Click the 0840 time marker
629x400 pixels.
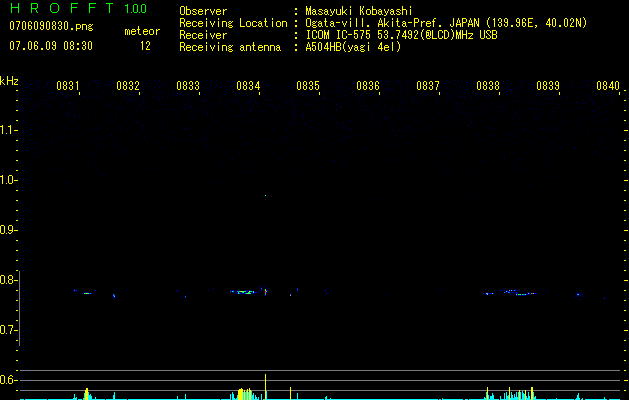pyautogui.click(x=608, y=86)
